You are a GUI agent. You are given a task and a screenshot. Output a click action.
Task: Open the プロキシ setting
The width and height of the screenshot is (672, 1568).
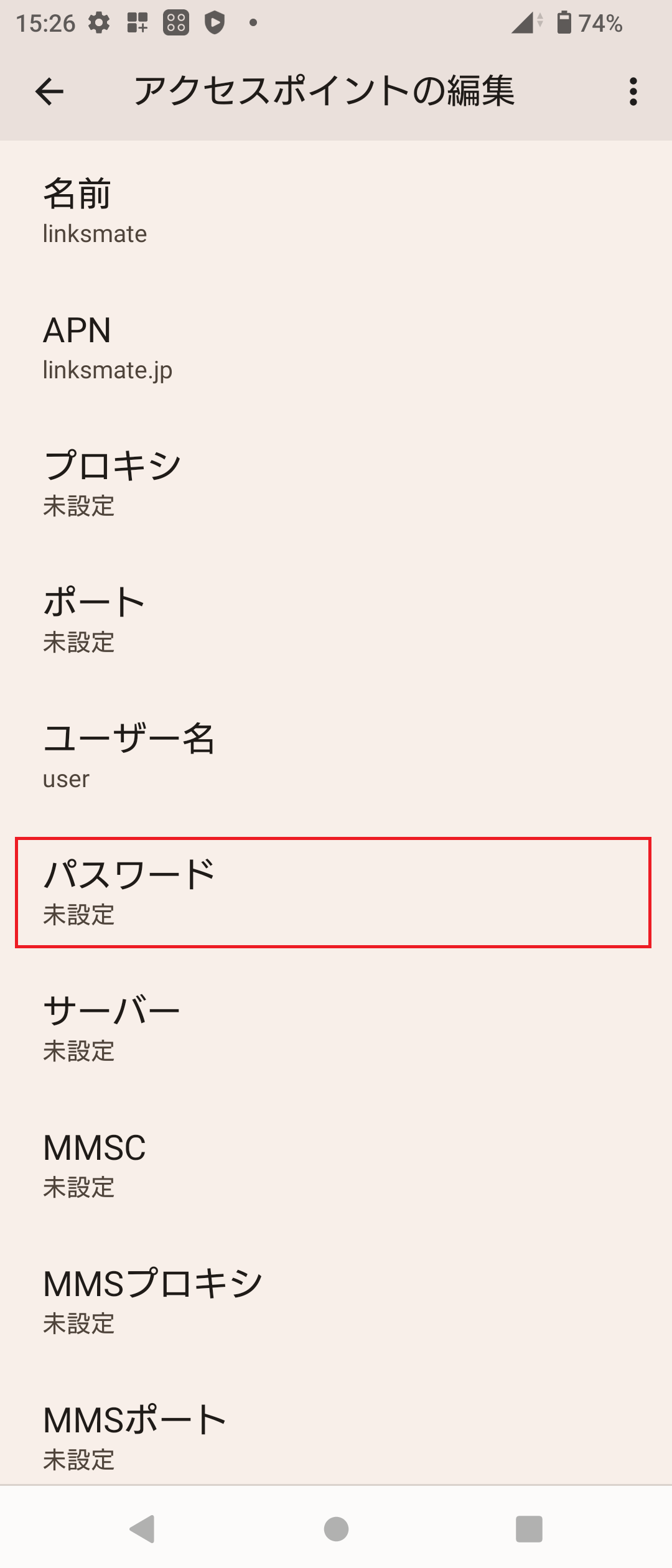pos(336,483)
